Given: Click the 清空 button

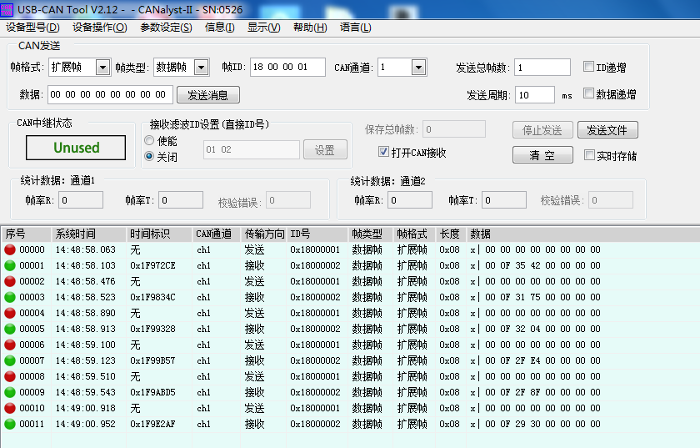Looking at the screenshot, I should [542, 155].
